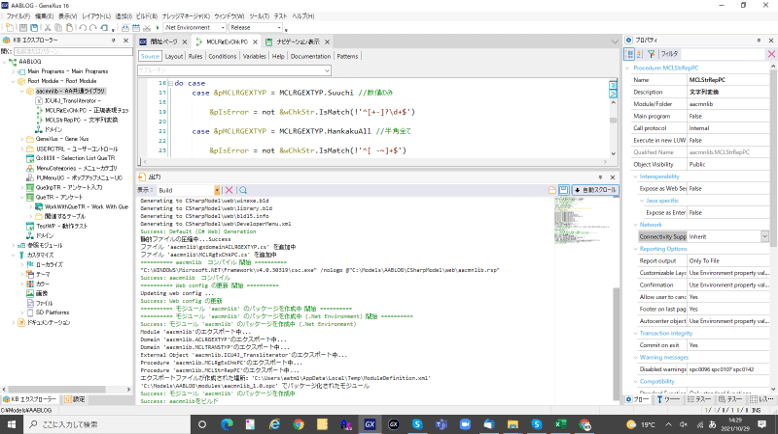Click the Save All toolbar icon
The image size is (778, 434).
pyautogui.click(x=34, y=28)
